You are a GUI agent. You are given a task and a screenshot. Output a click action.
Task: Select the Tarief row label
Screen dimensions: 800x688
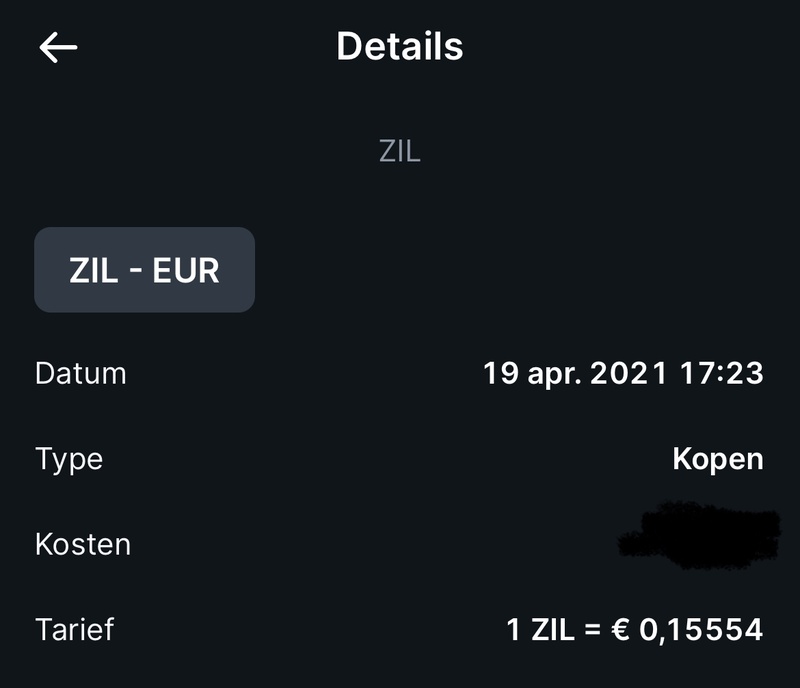(x=75, y=630)
